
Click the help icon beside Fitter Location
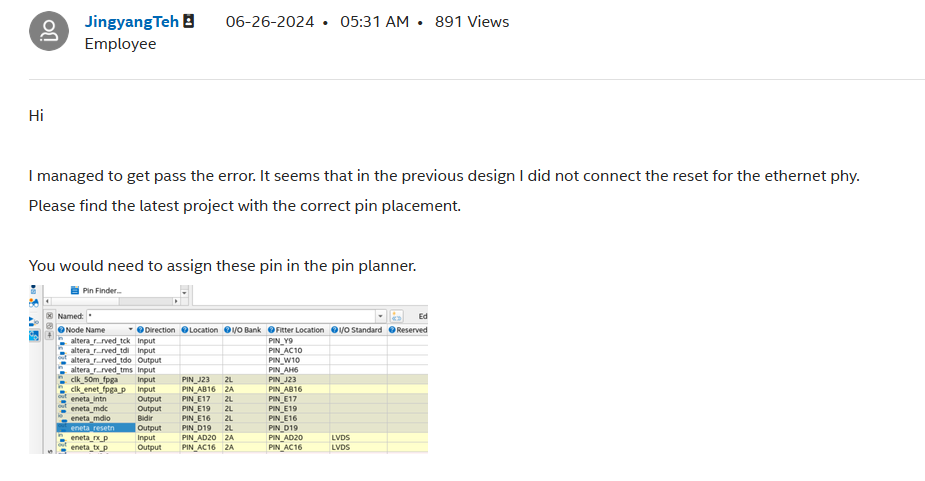click(x=271, y=330)
